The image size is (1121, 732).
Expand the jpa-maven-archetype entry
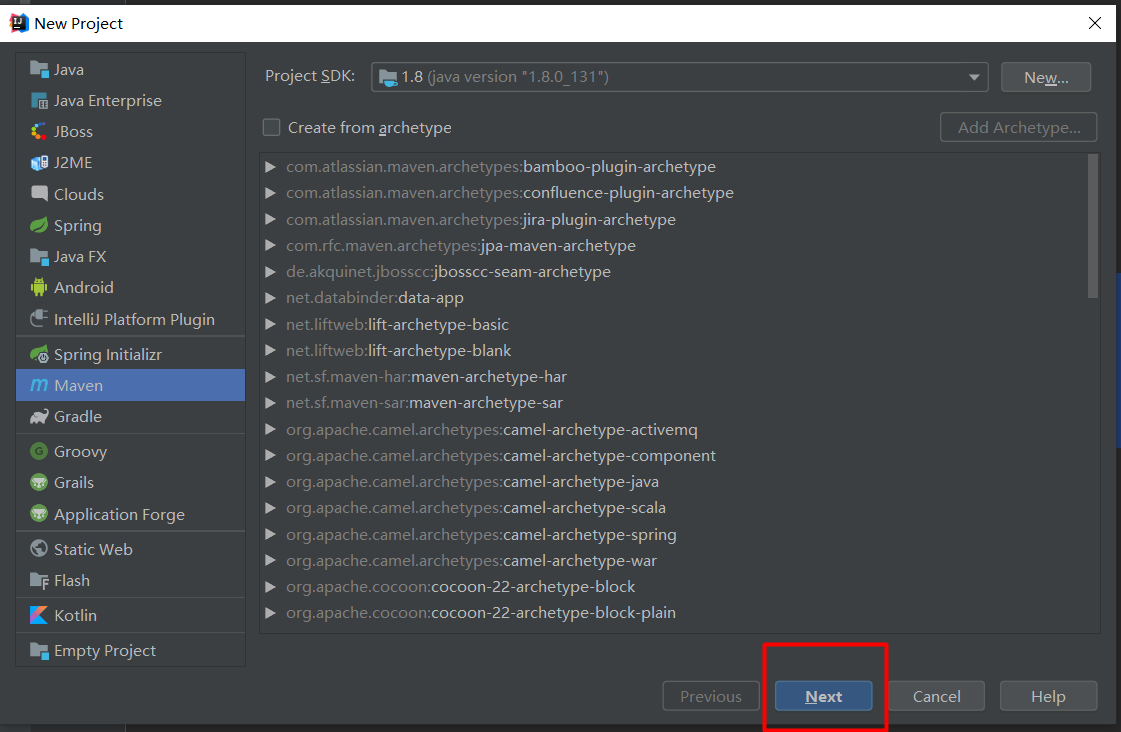click(x=270, y=245)
